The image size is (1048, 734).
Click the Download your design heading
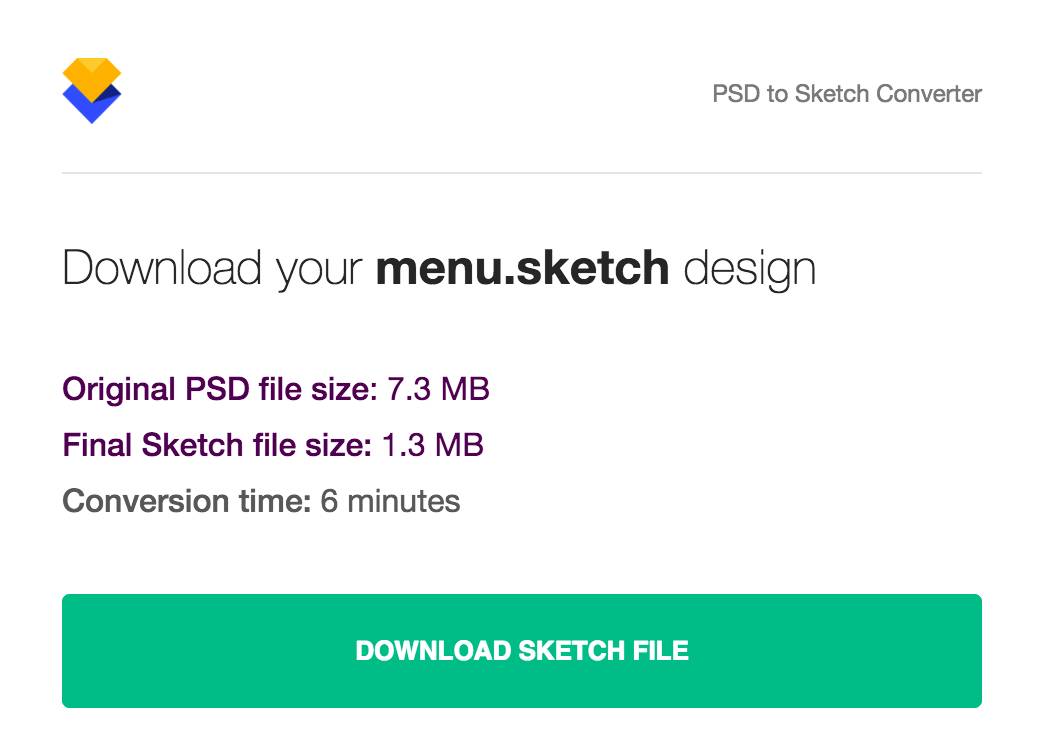(x=440, y=267)
